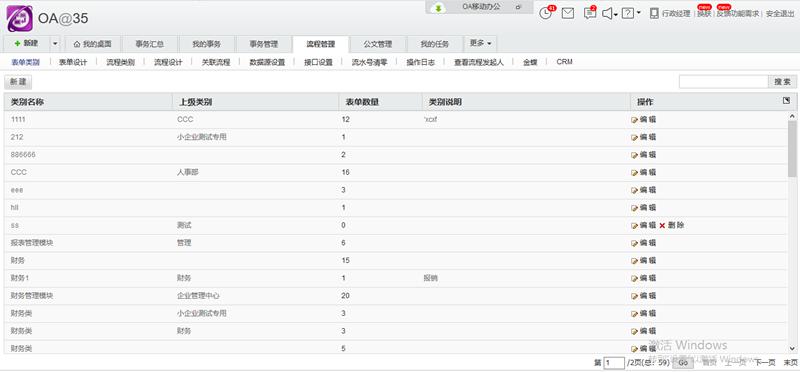Screen dimensions: 800x372
Task: Open the 关联流程 submenu
Action: (216, 62)
